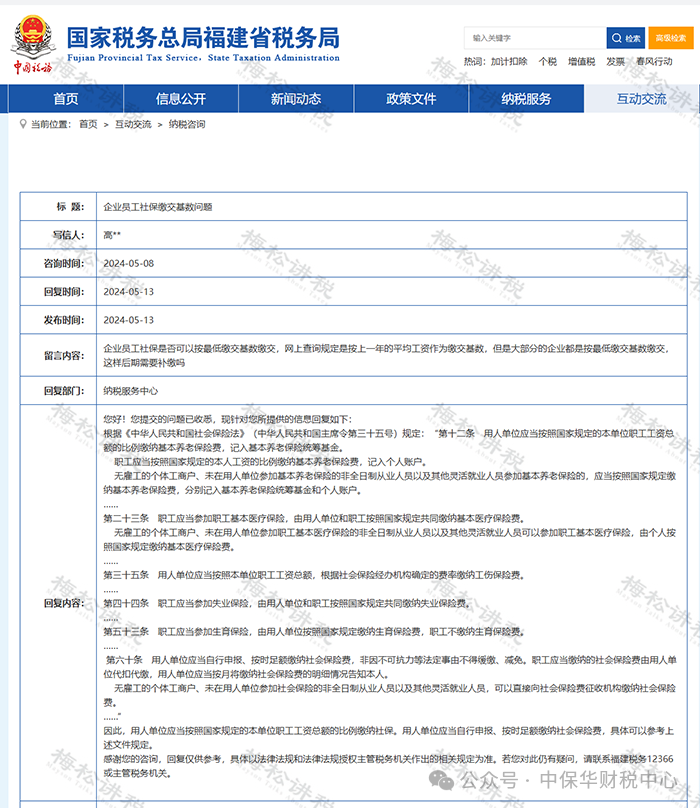
Task: Select the reply paragraph starting 第二十三条
Action: click(314, 518)
